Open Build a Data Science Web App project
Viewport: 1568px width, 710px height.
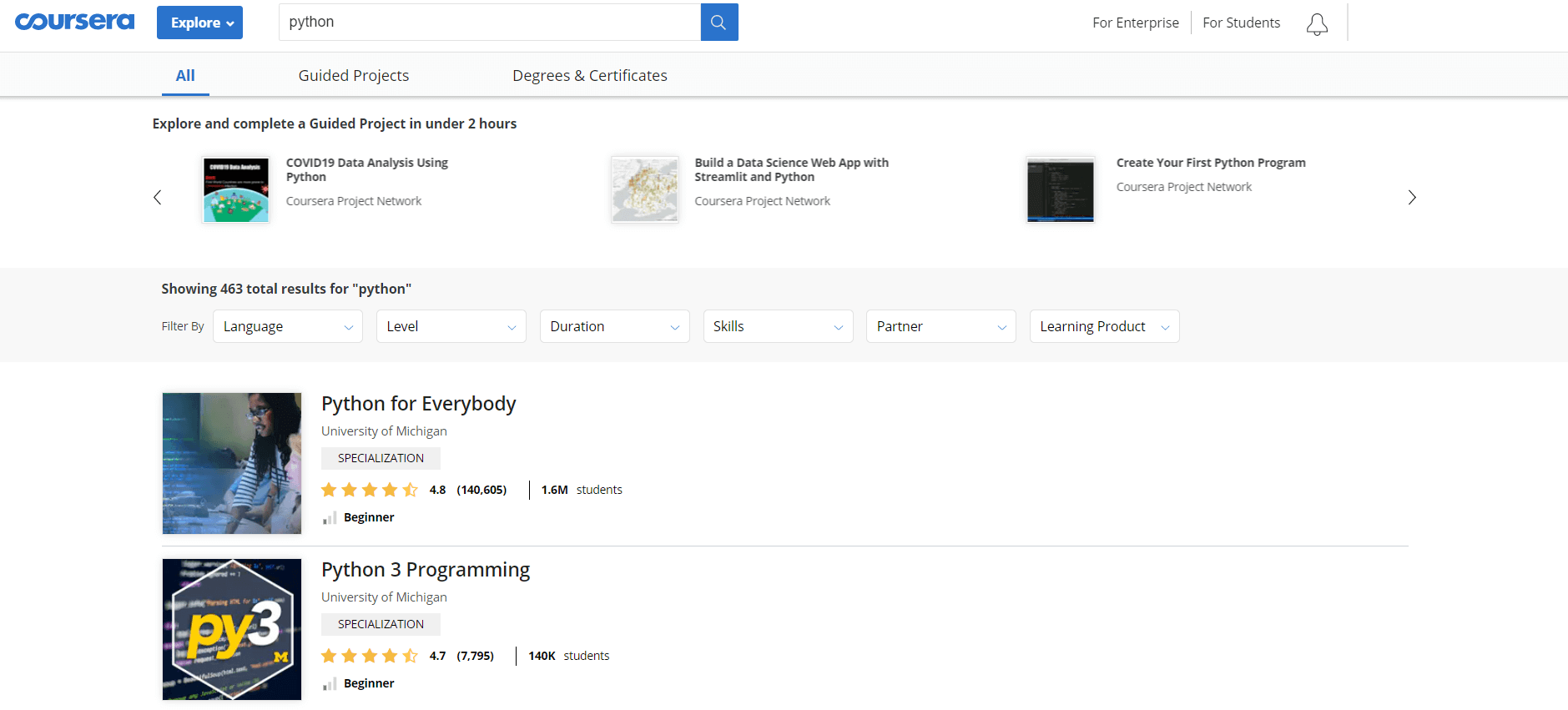click(792, 169)
